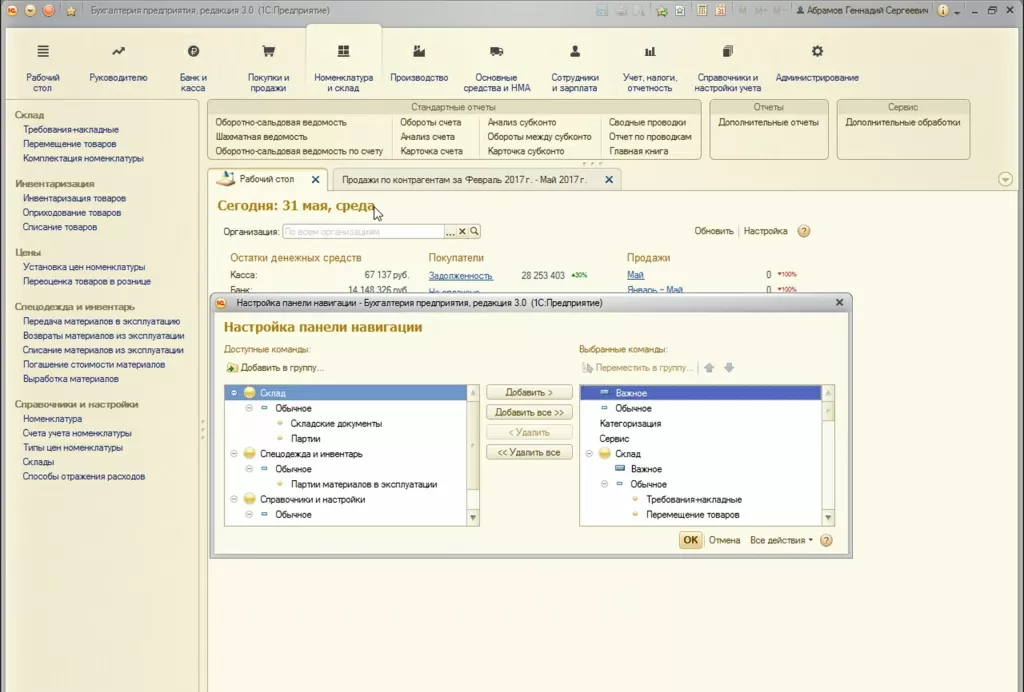
Task: Confirm the dialog with OK
Action: (690, 540)
